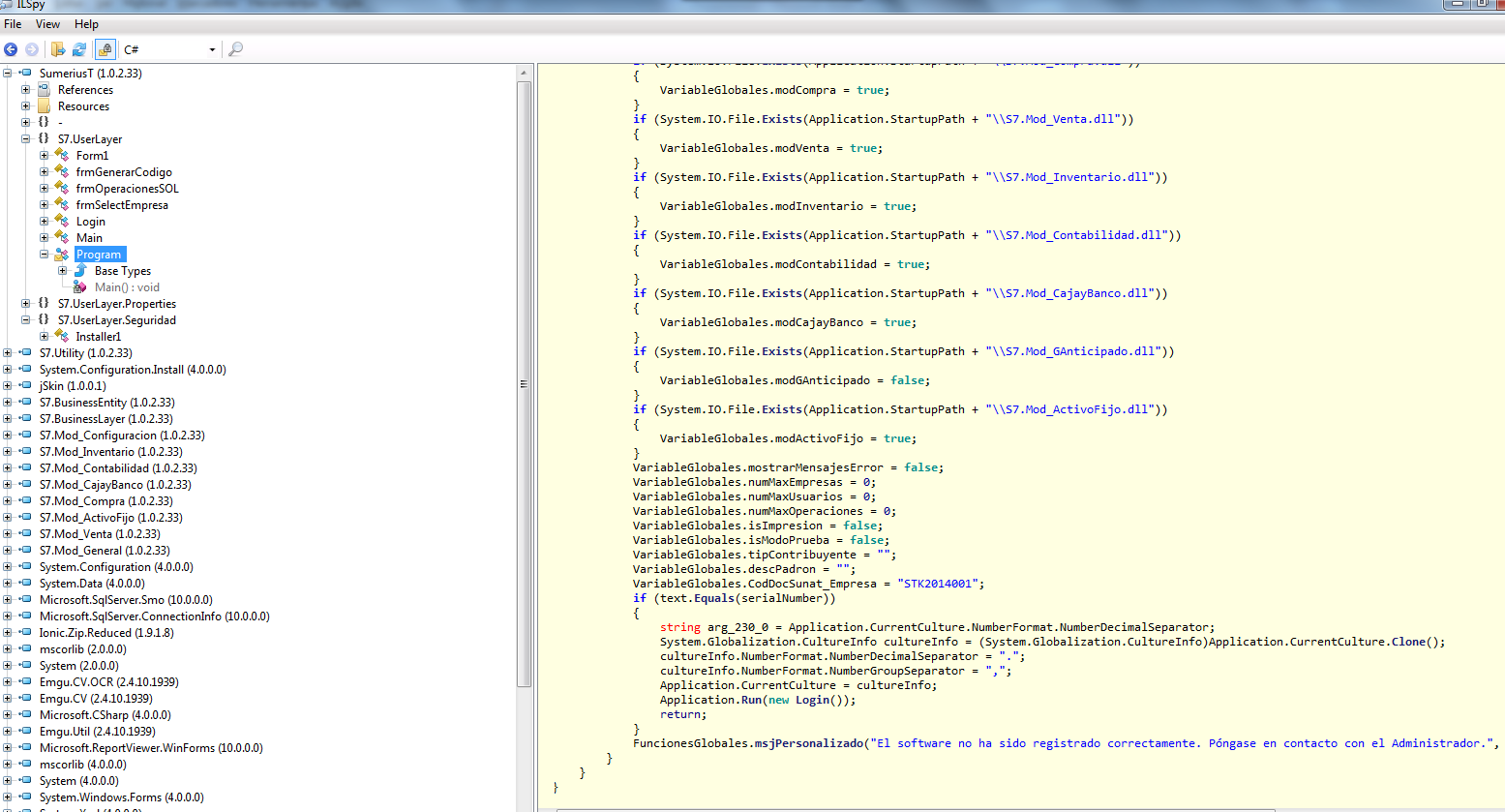Select the Login class in the tree
1505x812 pixels.
point(90,221)
